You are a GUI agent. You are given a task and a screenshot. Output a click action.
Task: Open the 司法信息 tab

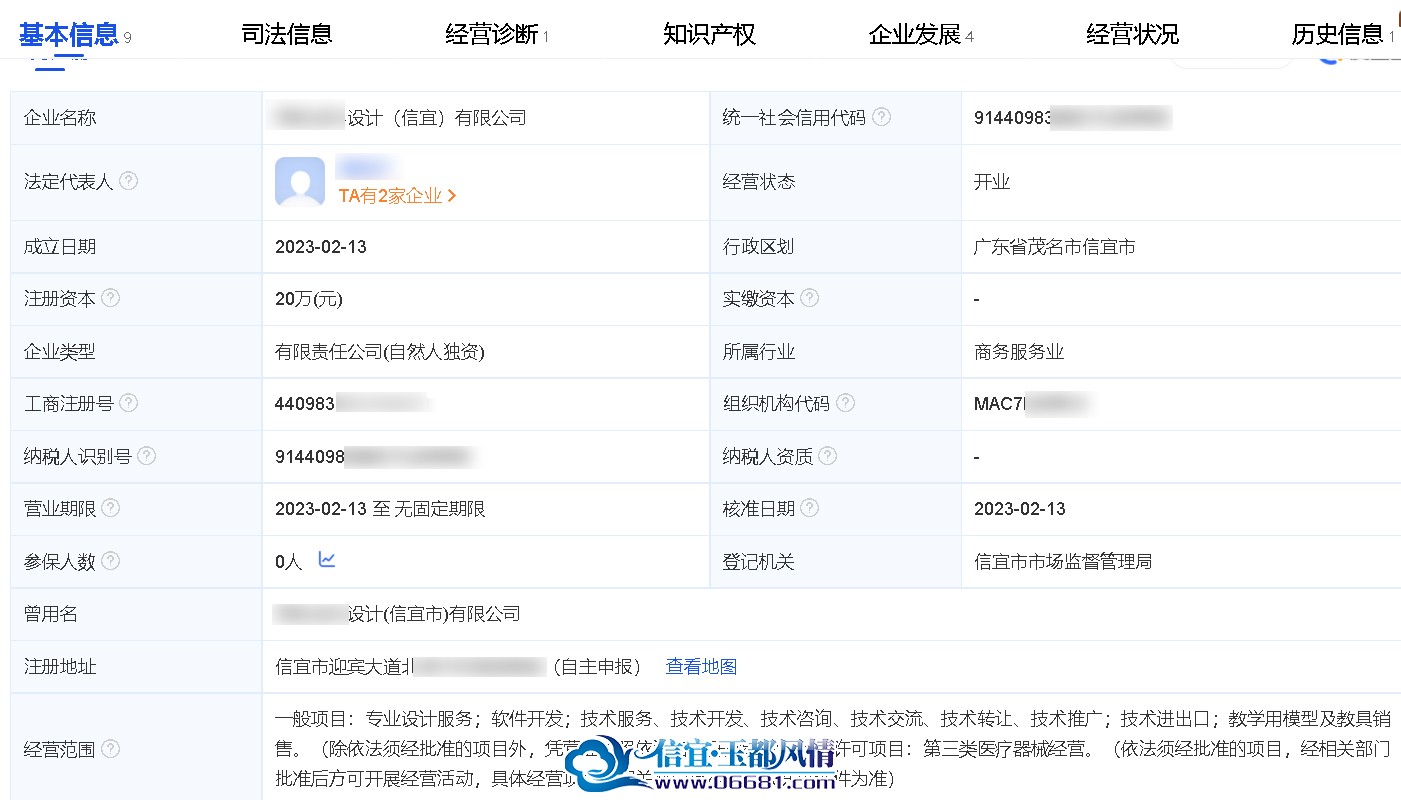(287, 35)
